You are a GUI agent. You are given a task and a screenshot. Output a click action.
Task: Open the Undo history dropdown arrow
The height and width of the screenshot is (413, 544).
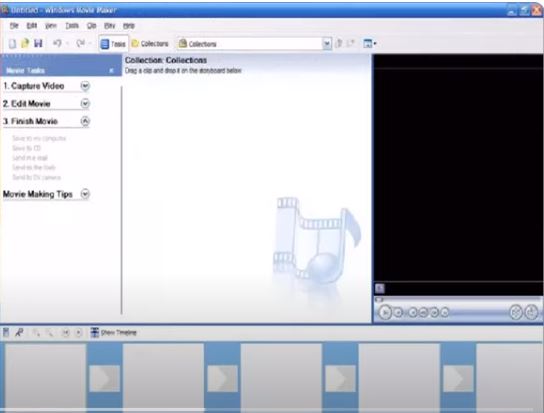coord(67,44)
